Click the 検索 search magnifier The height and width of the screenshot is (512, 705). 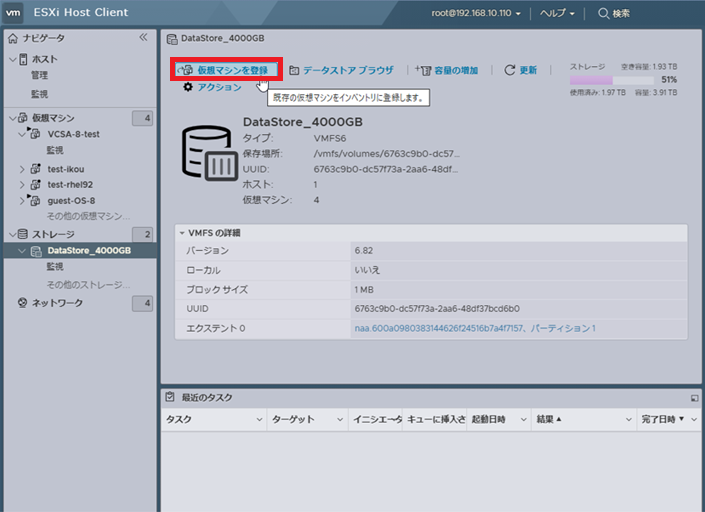click(x=604, y=14)
